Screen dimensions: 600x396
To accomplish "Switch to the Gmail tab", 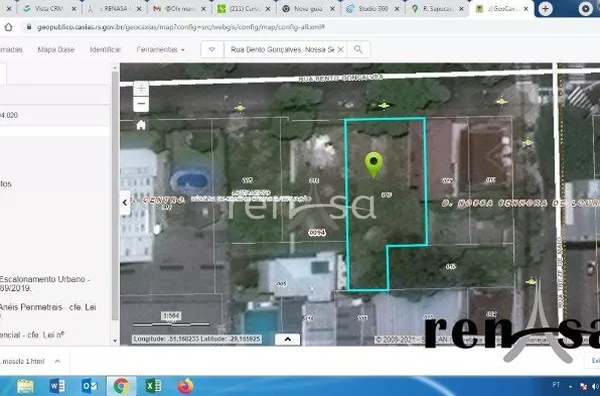I will click(179, 8).
